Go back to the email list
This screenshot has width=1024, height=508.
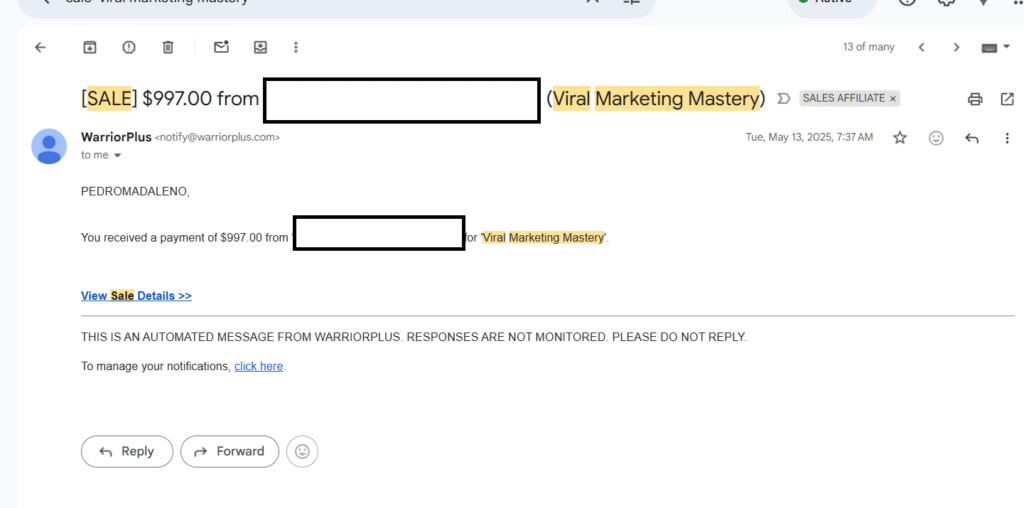(x=40, y=47)
